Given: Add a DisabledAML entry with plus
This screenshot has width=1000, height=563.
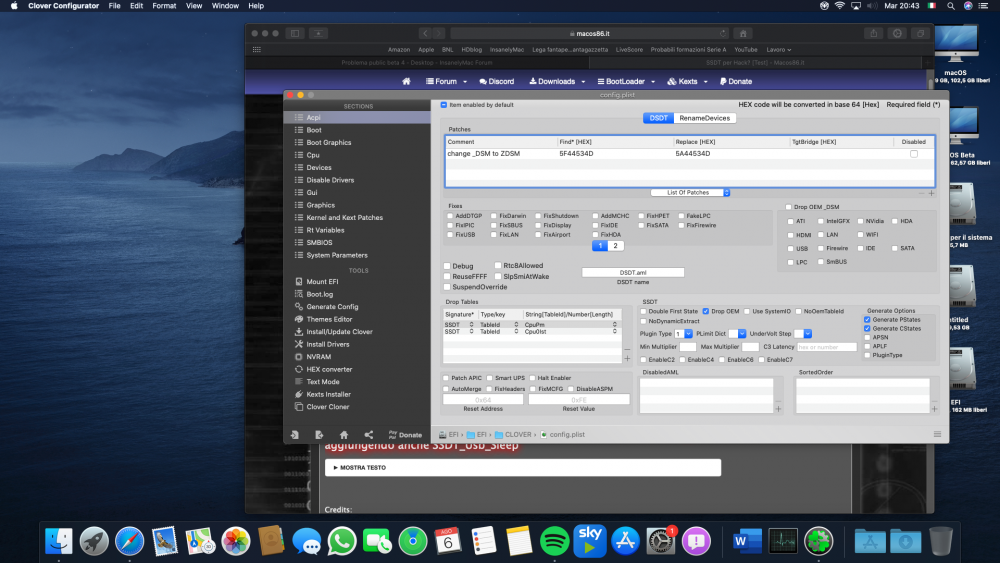Looking at the screenshot, I should (778, 409).
